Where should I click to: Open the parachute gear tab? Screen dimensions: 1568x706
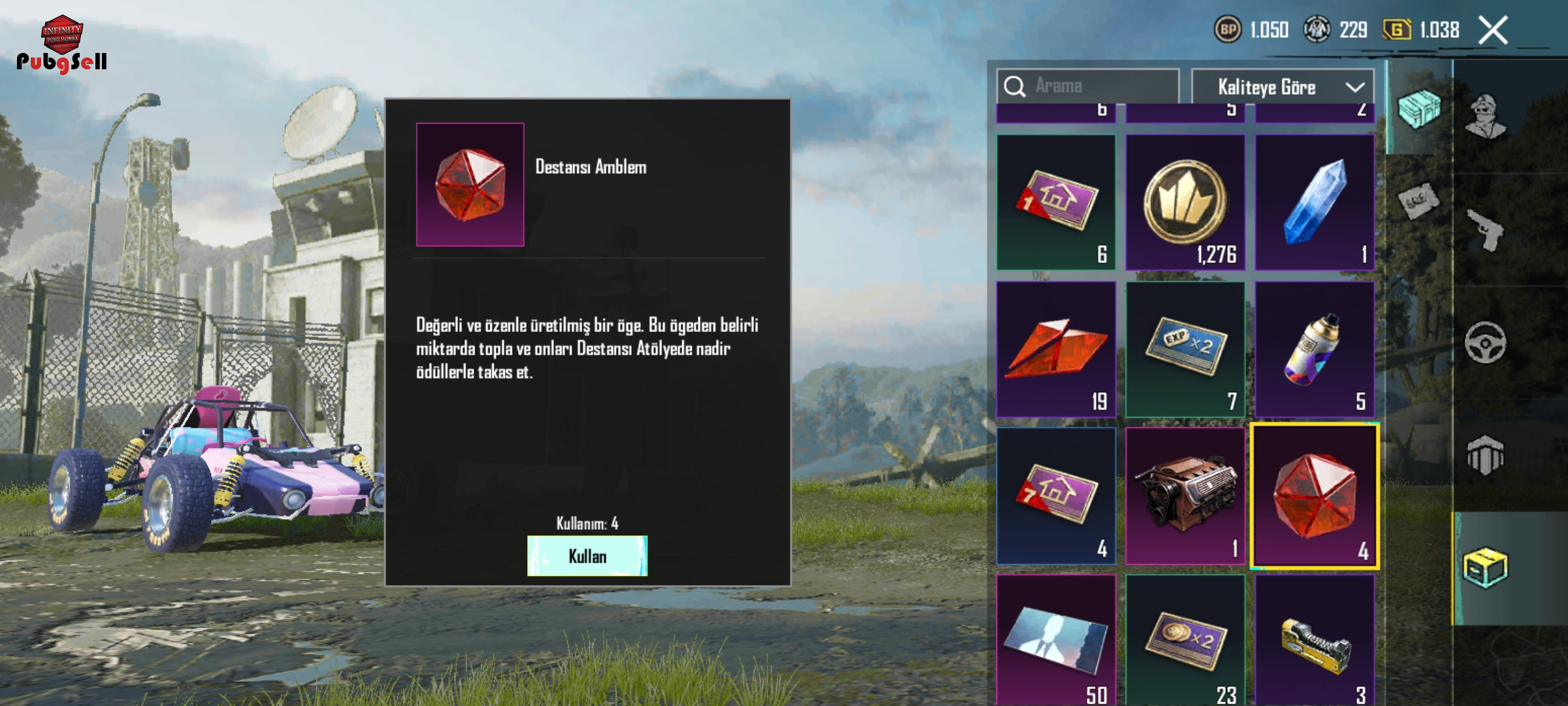(x=1486, y=455)
